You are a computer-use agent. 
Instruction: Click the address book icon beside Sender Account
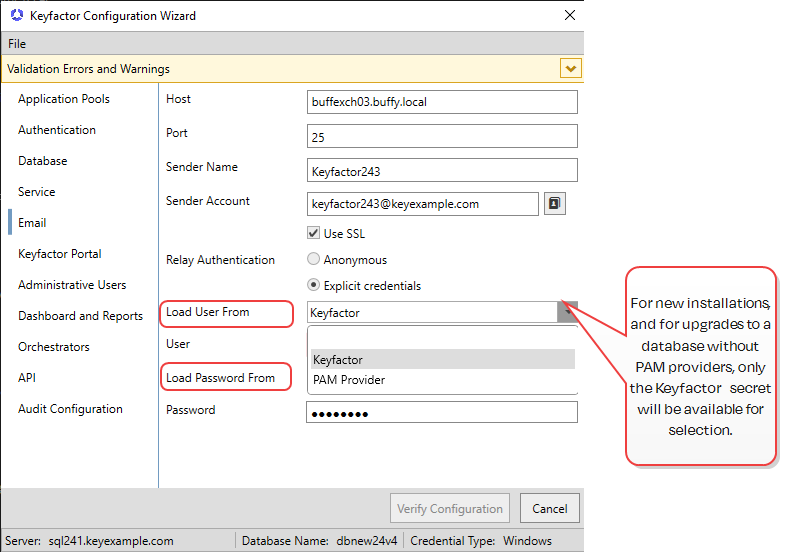point(554,204)
